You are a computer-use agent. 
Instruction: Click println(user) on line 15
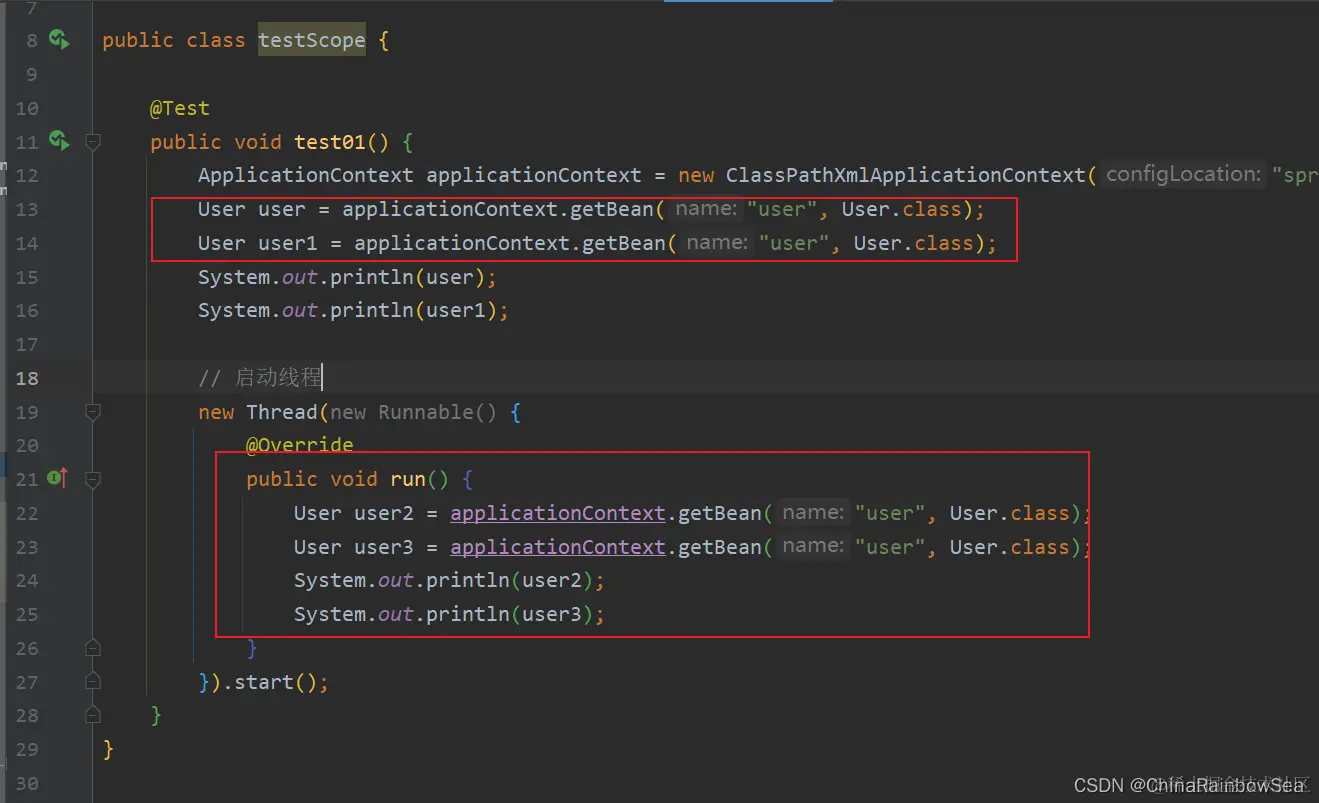(407, 277)
